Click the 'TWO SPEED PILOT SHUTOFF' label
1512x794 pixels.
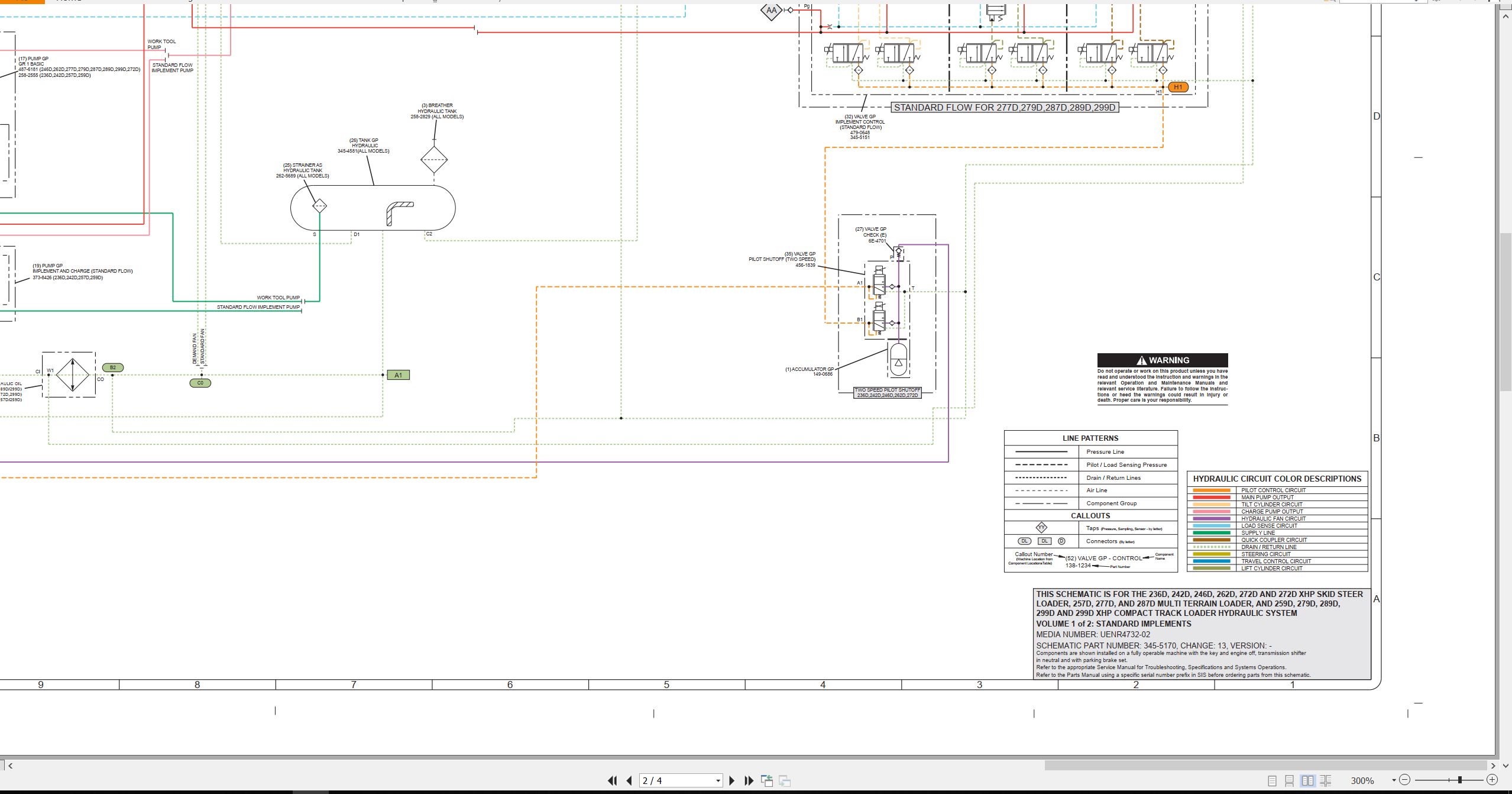[887, 392]
